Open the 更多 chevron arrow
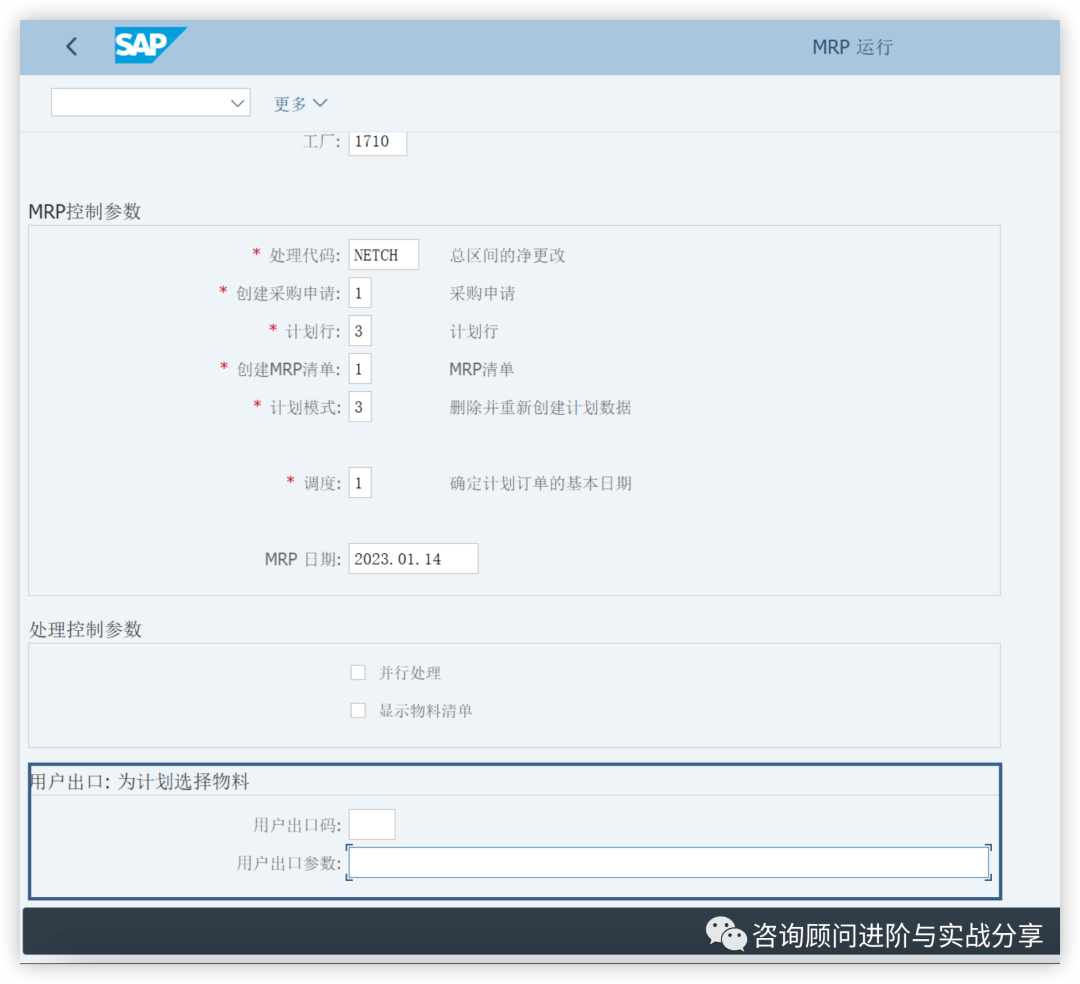The height and width of the screenshot is (984, 1080). 320,102
